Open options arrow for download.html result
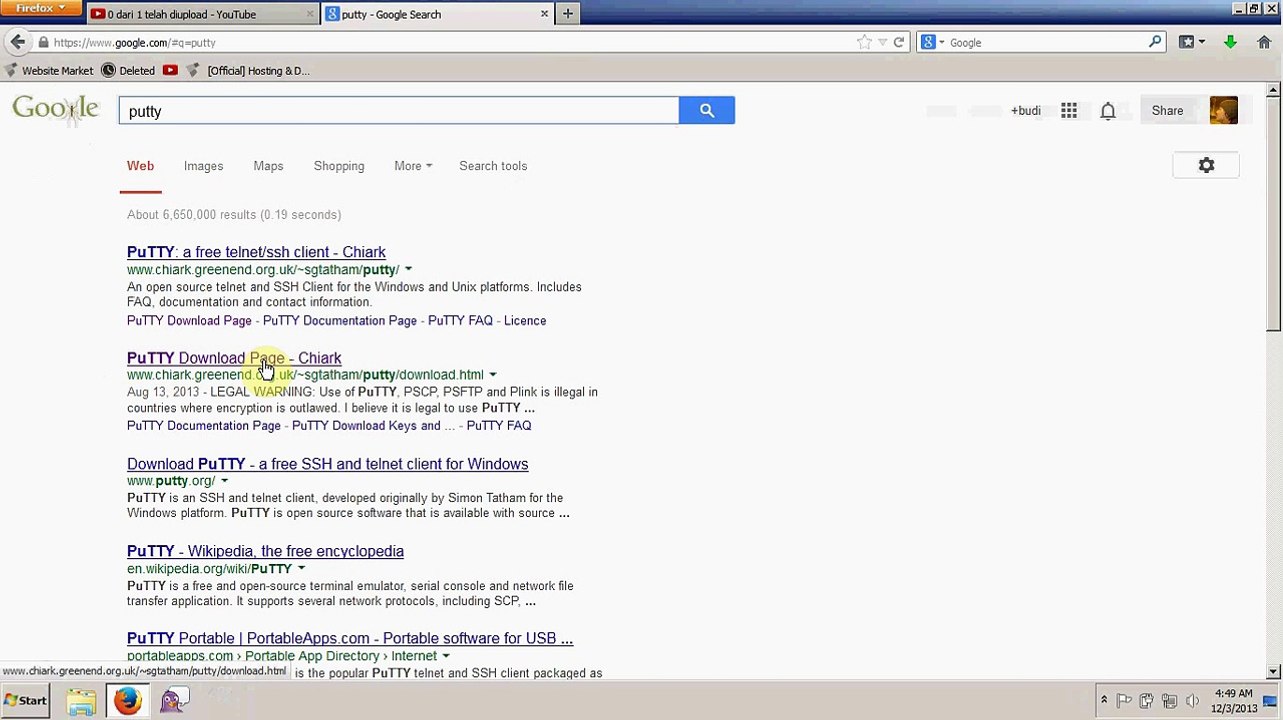The image size is (1283, 720). coord(492,375)
